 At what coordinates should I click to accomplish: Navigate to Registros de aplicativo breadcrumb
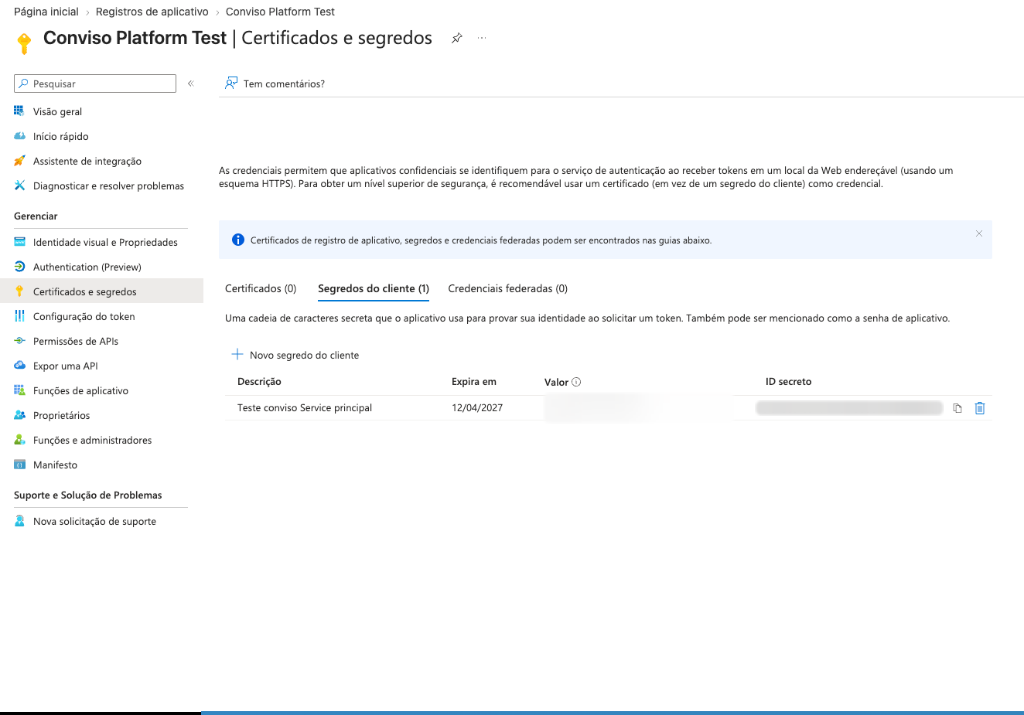(x=152, y=12)
